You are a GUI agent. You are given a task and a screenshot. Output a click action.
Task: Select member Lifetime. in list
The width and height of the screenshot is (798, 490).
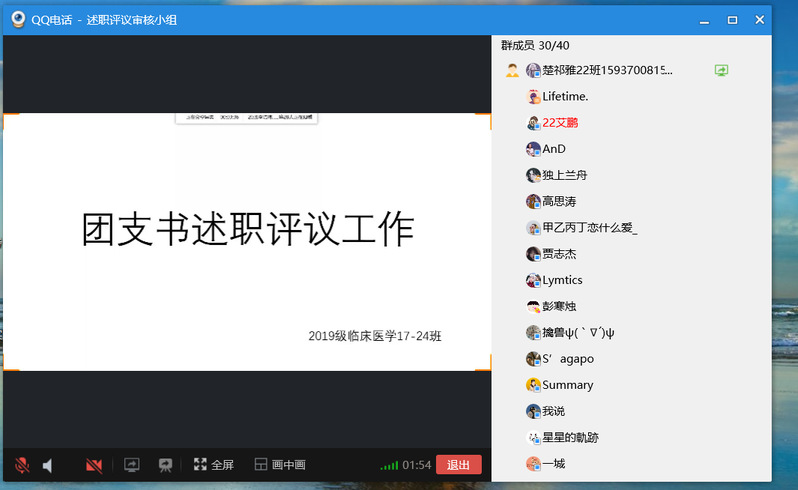click(x=565, y=97)
